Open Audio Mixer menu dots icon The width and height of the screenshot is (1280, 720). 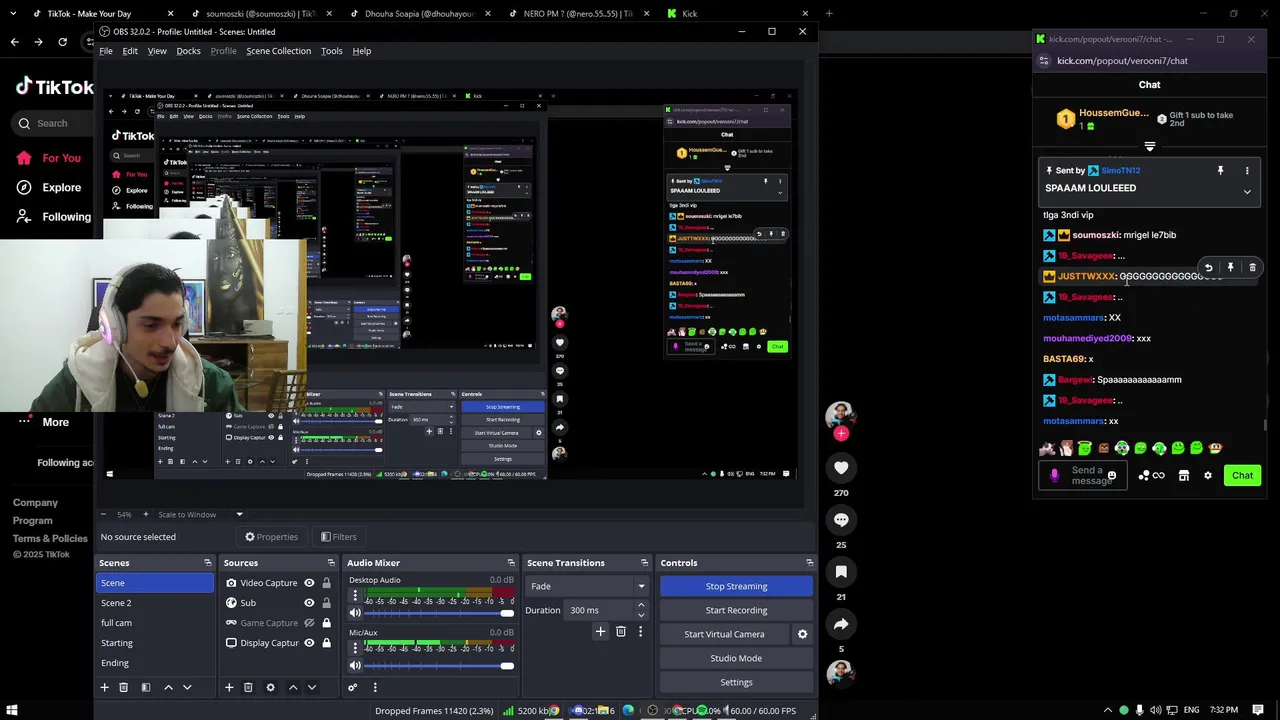pyautogui.click(x=375, y=687)
